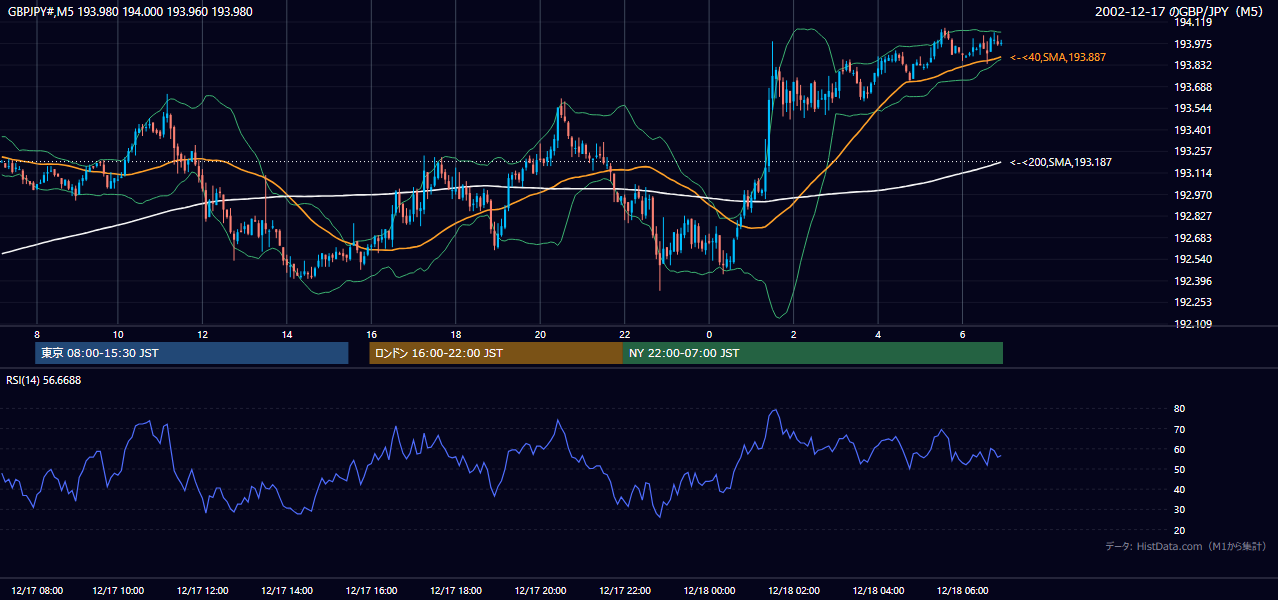Click price axis value 193.832
The width and height of the screenshot is (1278, 600).
click(1193, 66)
